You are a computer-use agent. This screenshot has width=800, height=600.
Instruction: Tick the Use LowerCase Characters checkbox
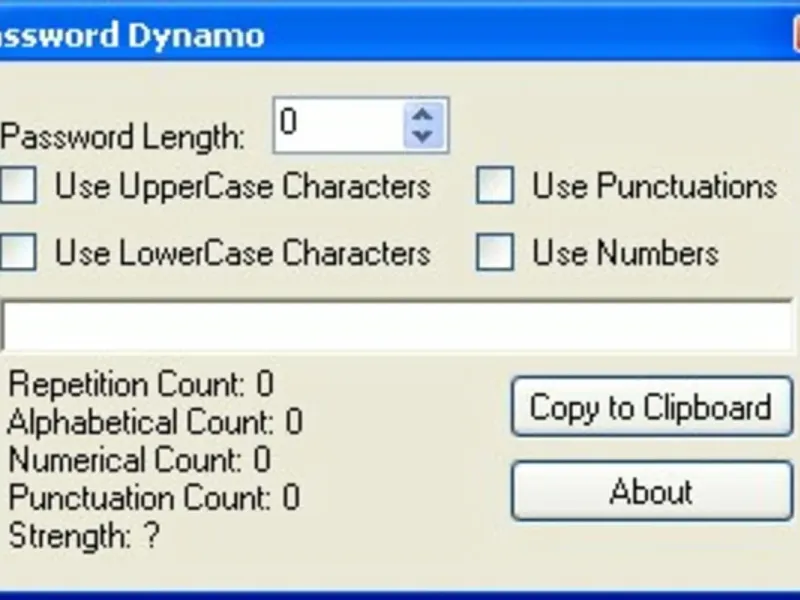[x=18, y=253]
